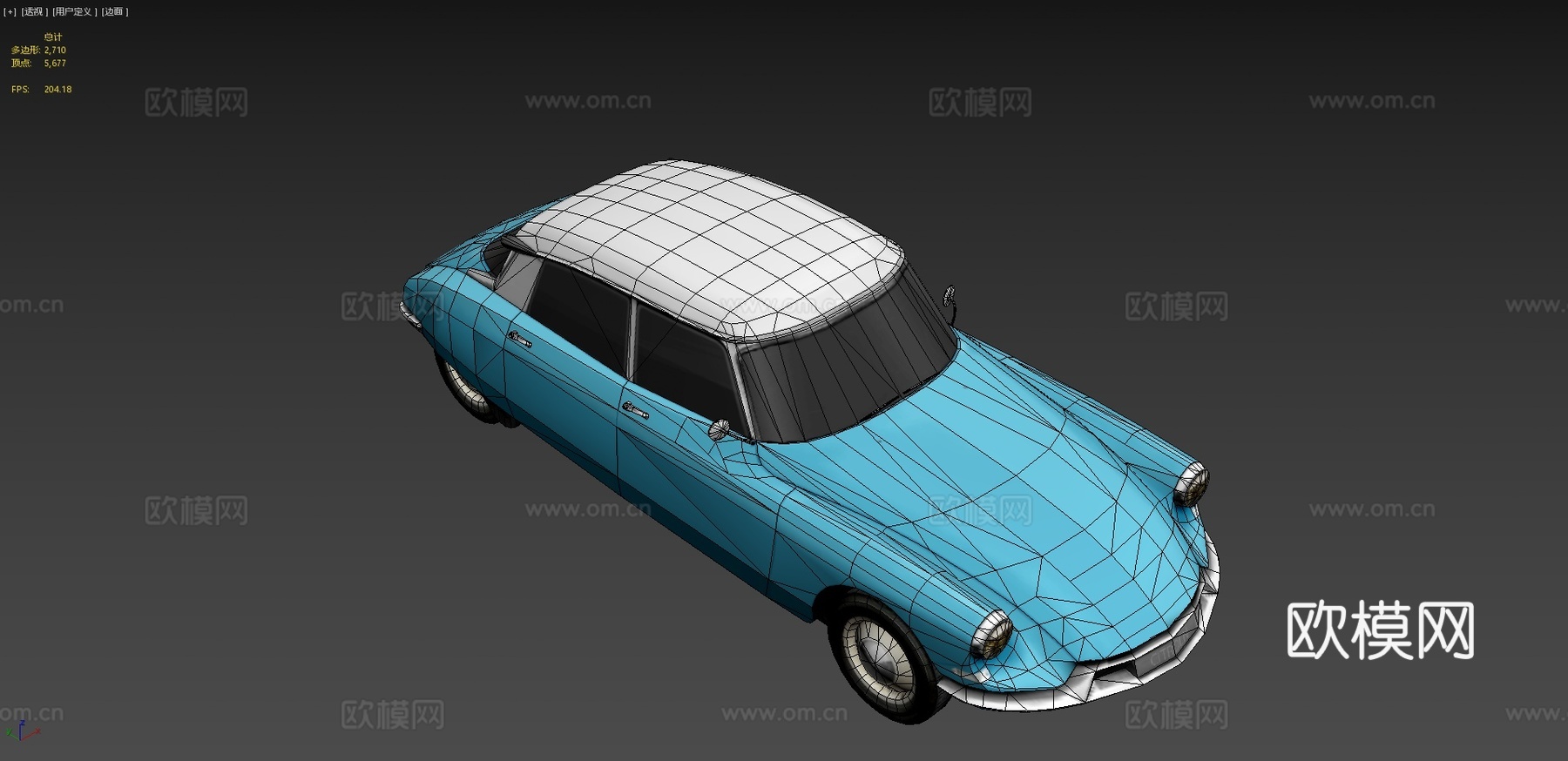Click the 总计 statistics header

pos(53,37)
